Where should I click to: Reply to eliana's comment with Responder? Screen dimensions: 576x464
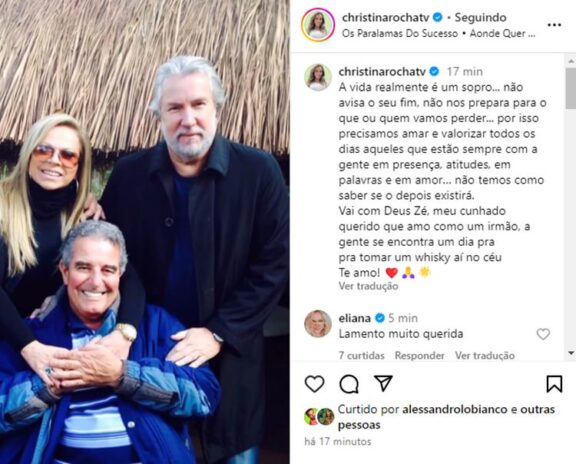pos(420,356)
